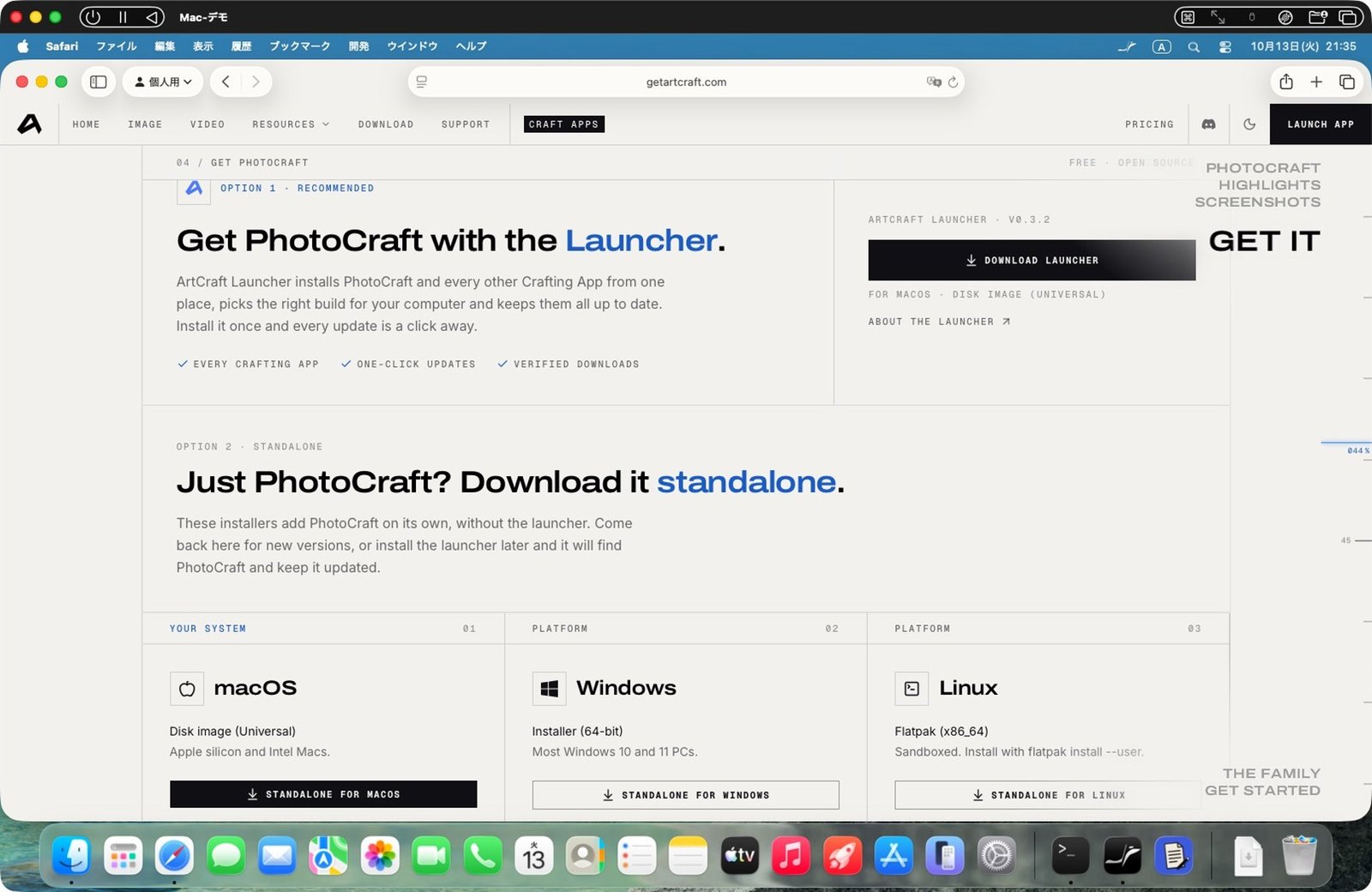1372x892 pixels.
Task: Jump to Highlights section in side index
Action: pos(1269,185)
